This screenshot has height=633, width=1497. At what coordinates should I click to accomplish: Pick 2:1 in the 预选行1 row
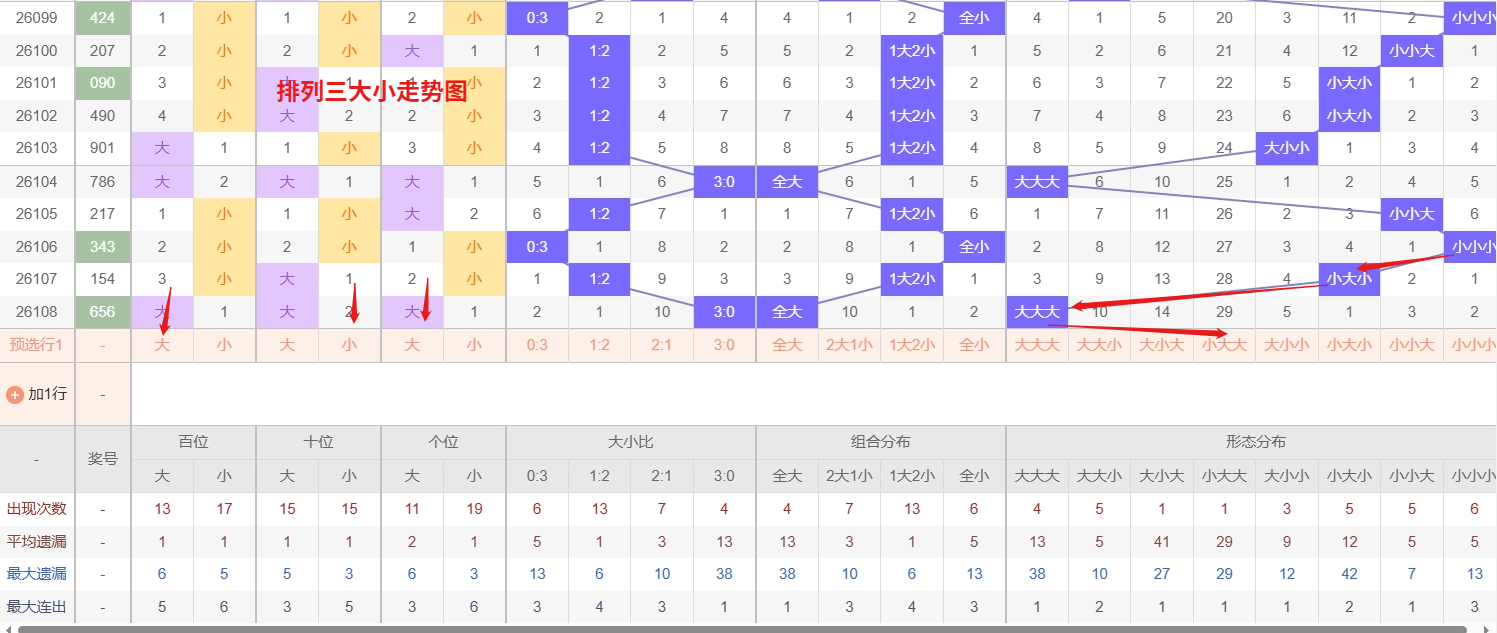tap(662, 345)
